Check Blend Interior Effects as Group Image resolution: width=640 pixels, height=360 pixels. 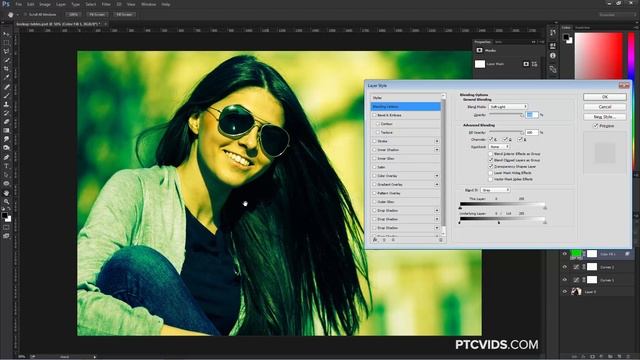coord(491,154)
